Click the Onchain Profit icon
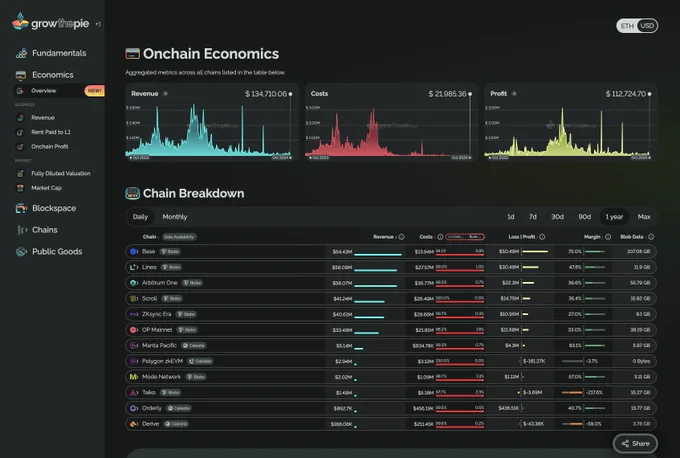Image resolution: width=680 pixels, height=458 pixels. (x=20, y=147)
